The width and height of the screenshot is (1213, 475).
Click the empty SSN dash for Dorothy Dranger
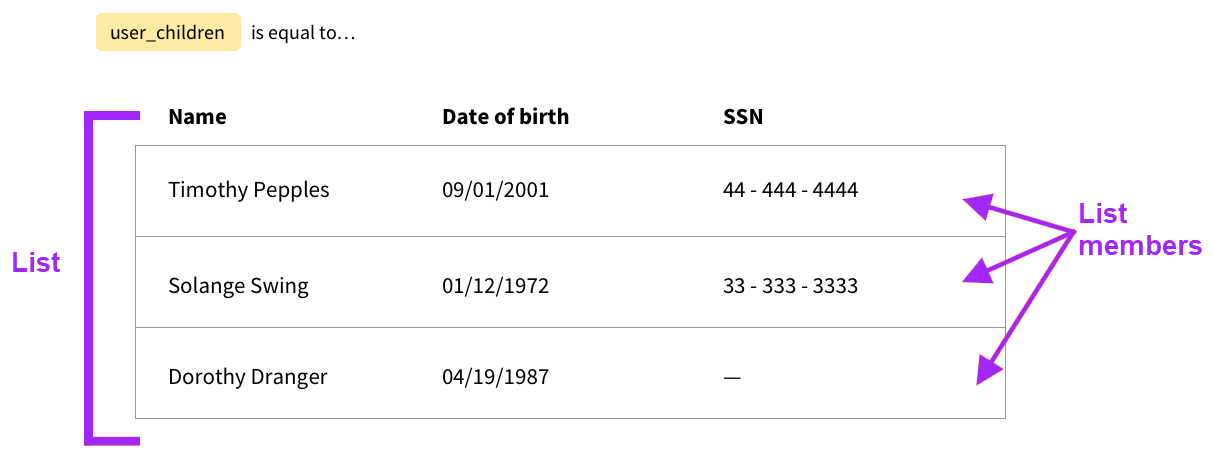732,378
